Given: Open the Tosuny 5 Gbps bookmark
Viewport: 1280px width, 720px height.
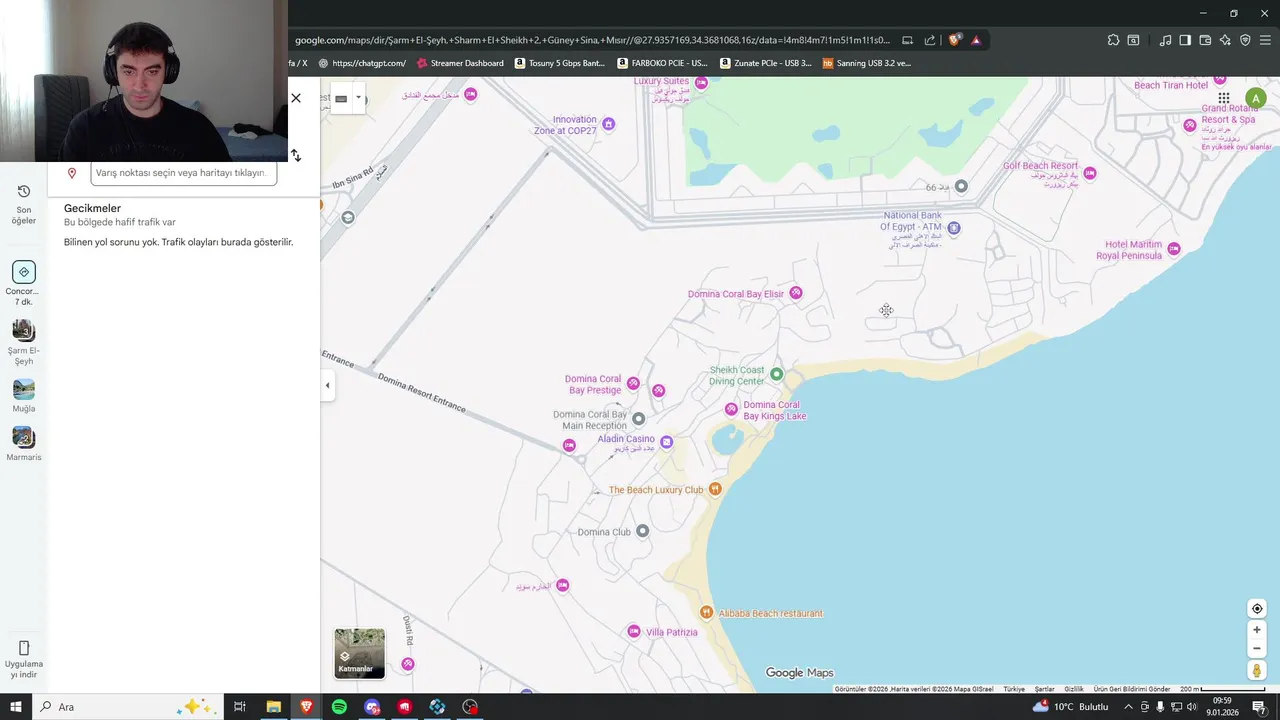Looking at the screenshot, I should click(x=560, y=63).
